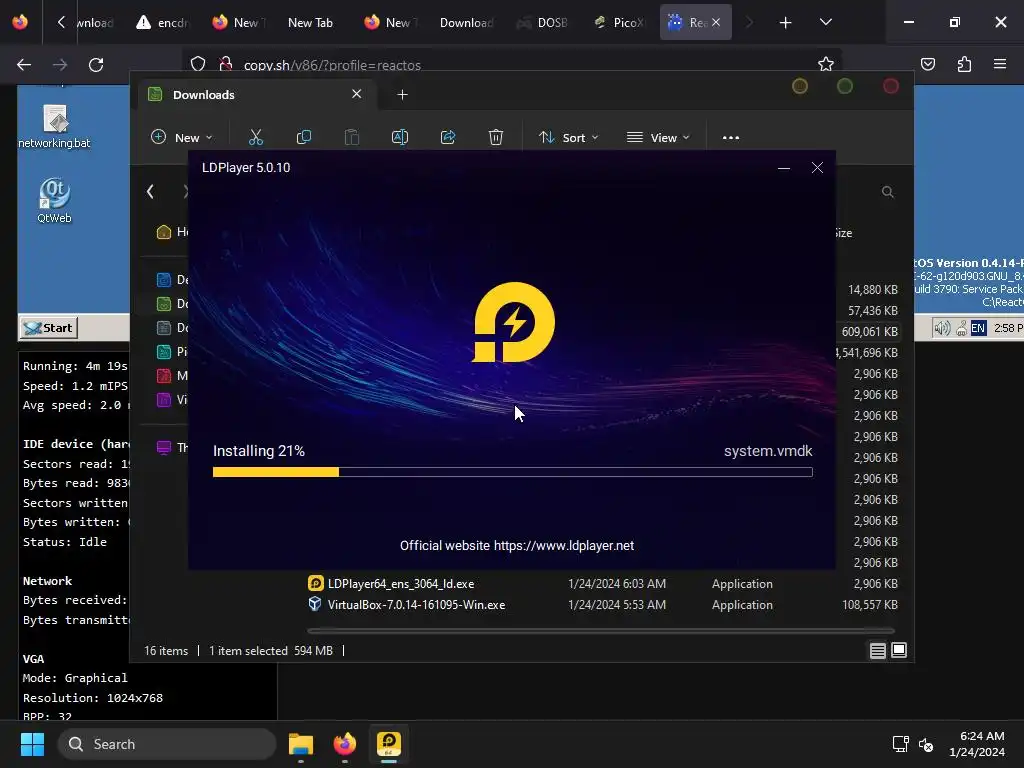The height and width of the screenshot is (768, 1024).
Task: Click ReactOS volume tray icon
Action: tap(942, 328)
